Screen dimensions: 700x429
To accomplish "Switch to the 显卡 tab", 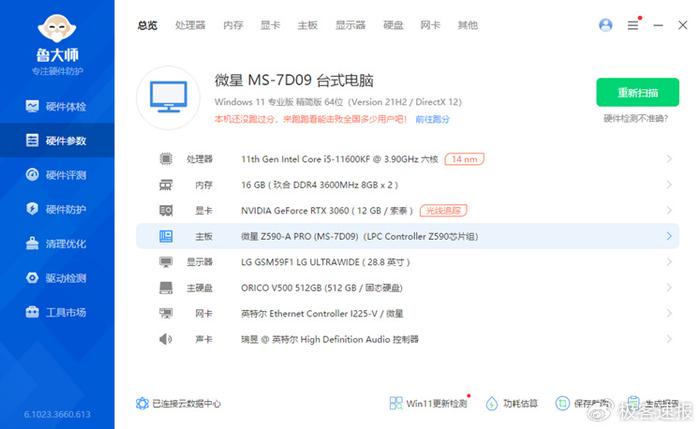I will [270, 25].
